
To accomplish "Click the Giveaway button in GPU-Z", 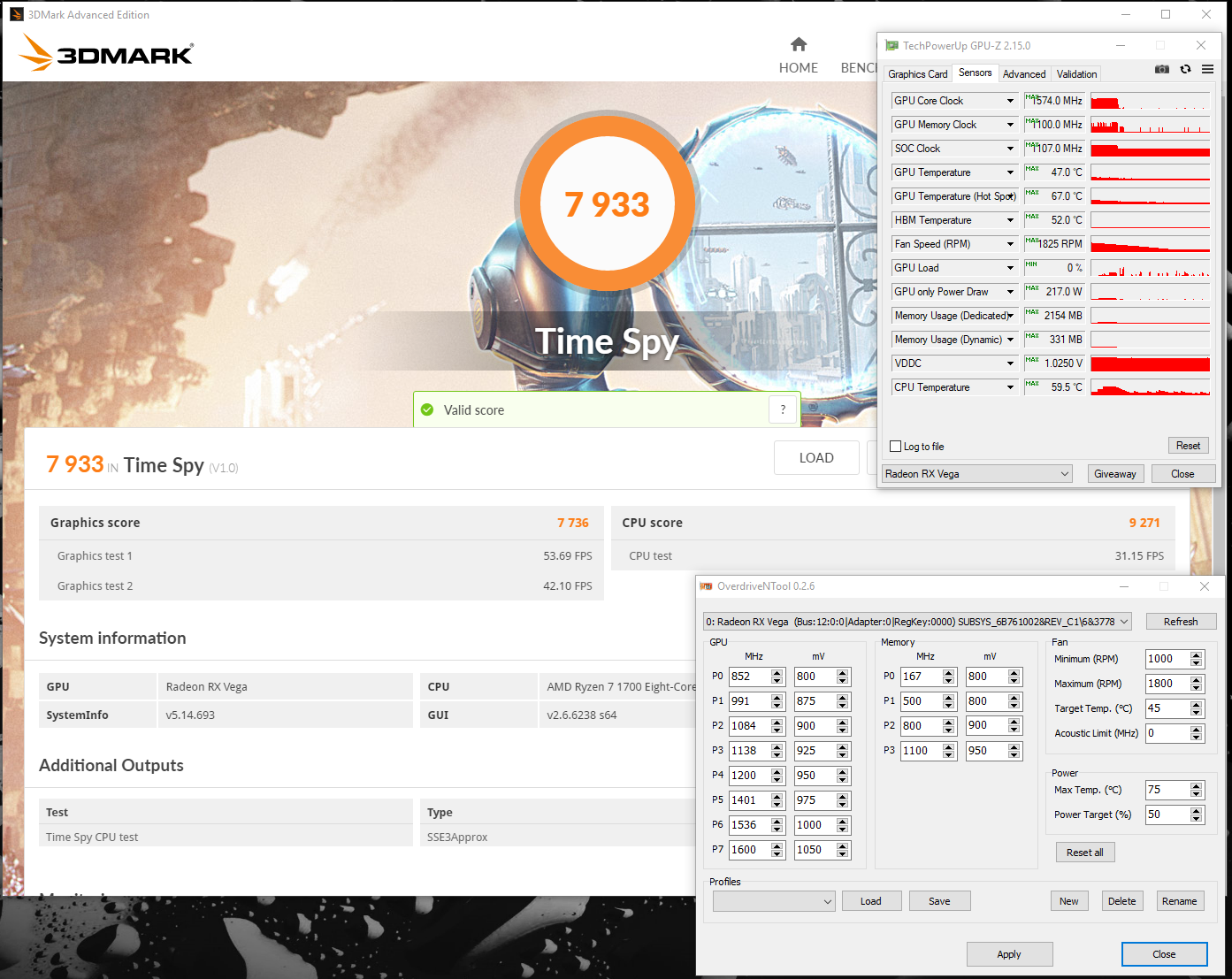I will pos(1115,474).
